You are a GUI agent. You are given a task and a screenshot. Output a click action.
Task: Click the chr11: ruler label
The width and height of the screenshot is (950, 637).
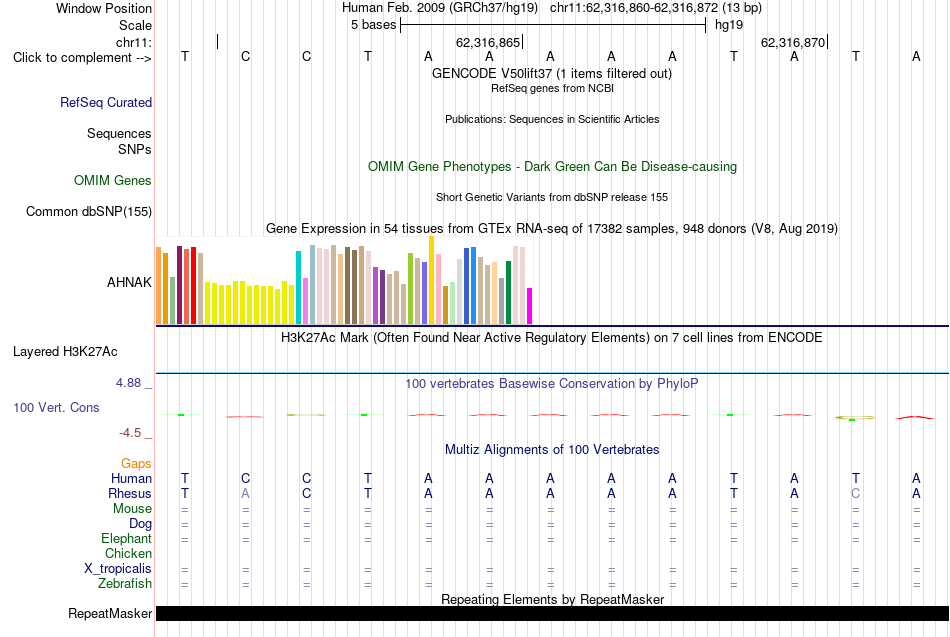(134, 42)
